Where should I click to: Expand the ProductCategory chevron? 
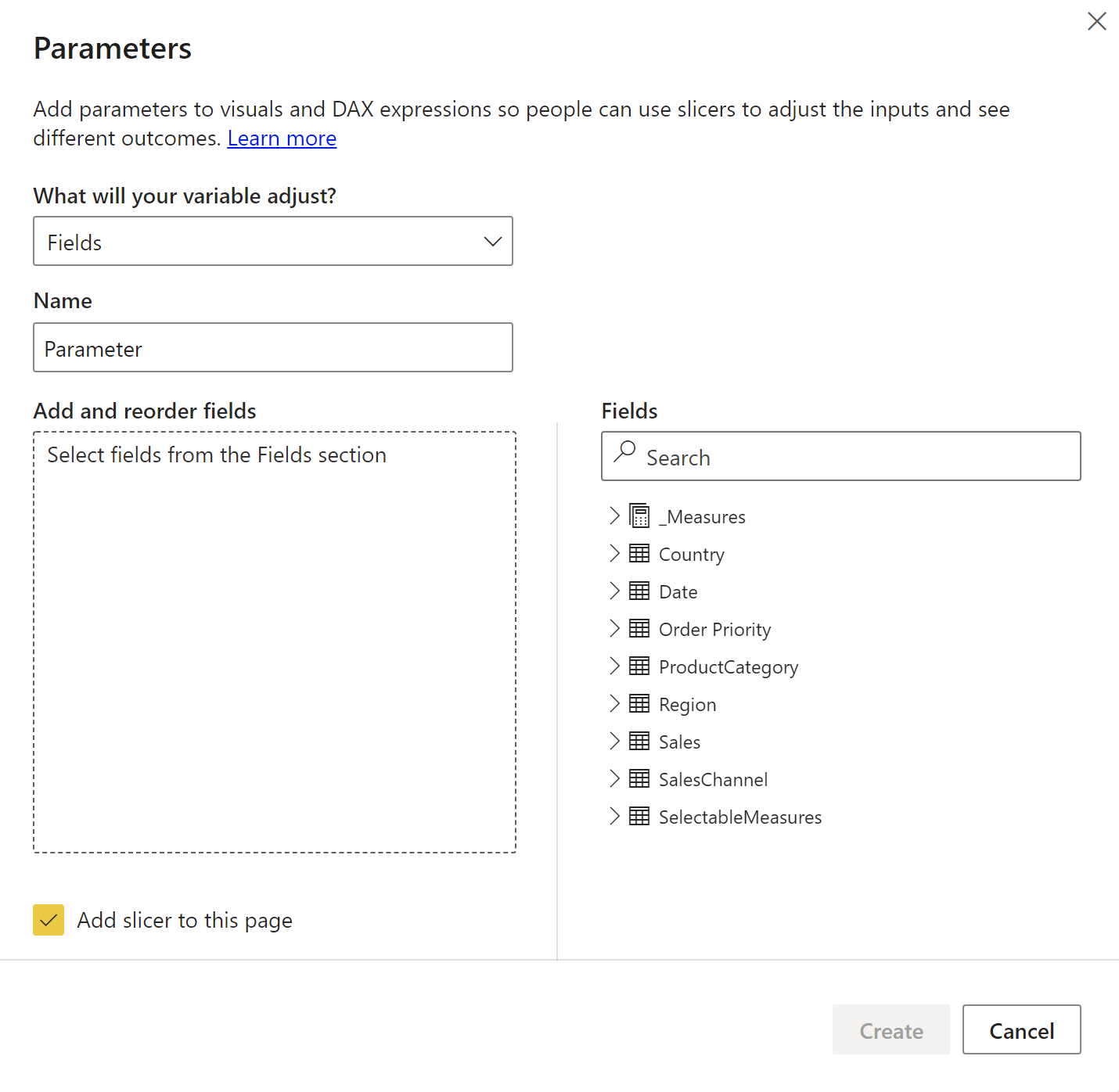(x=614, y=666)
